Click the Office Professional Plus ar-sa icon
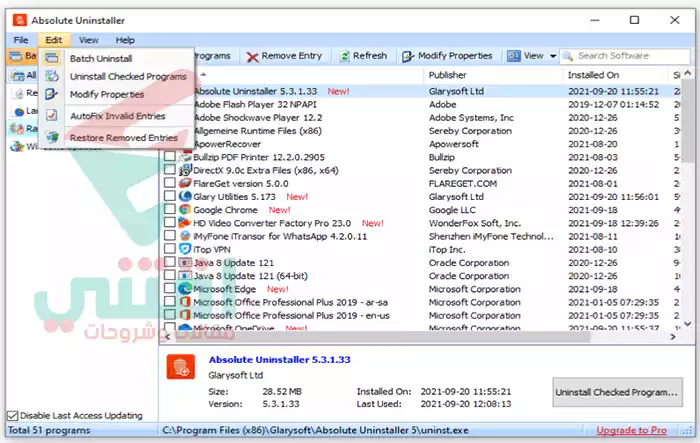 pos(185,302)
